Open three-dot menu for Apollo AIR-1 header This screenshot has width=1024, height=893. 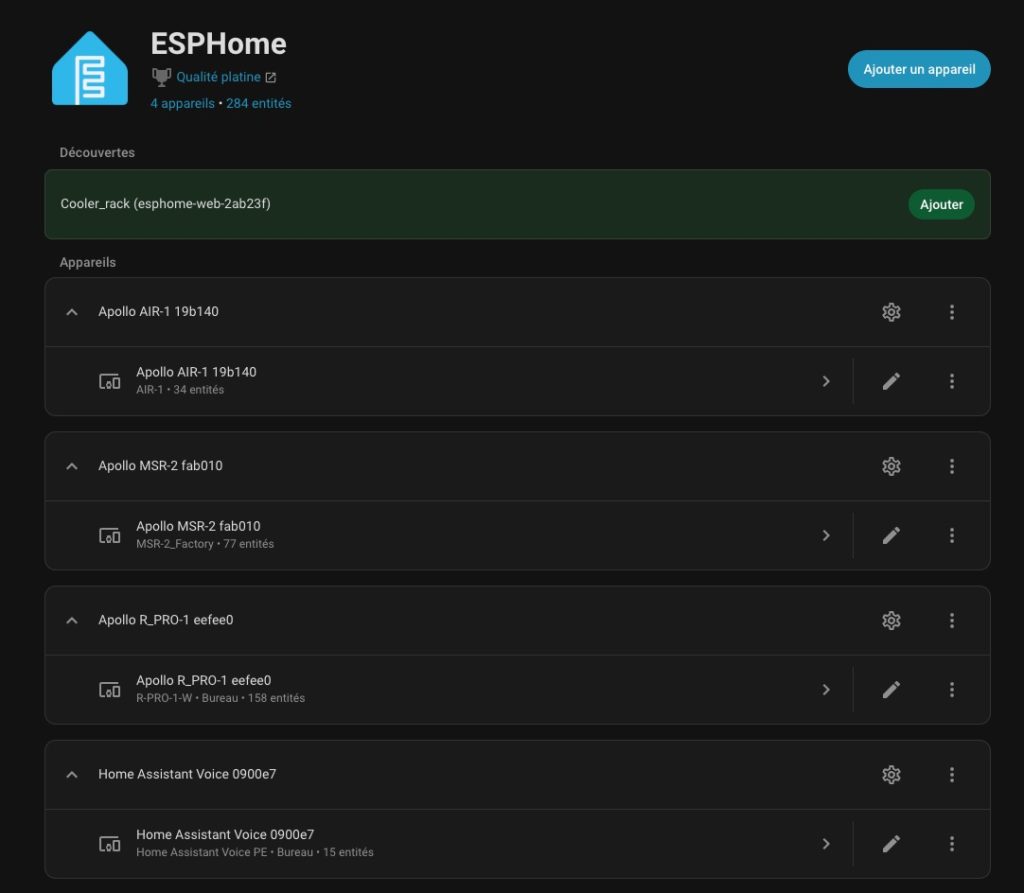click(951, 312)
